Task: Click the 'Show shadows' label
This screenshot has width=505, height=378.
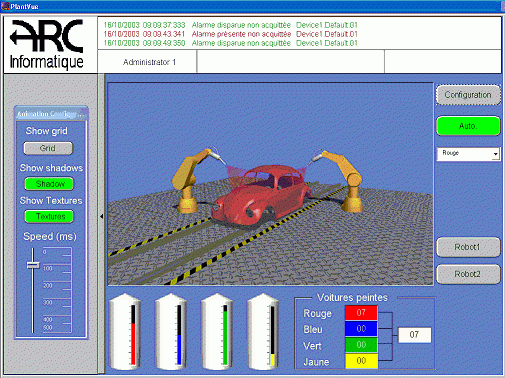Action: pyautogui.click(x=51, y=168)
